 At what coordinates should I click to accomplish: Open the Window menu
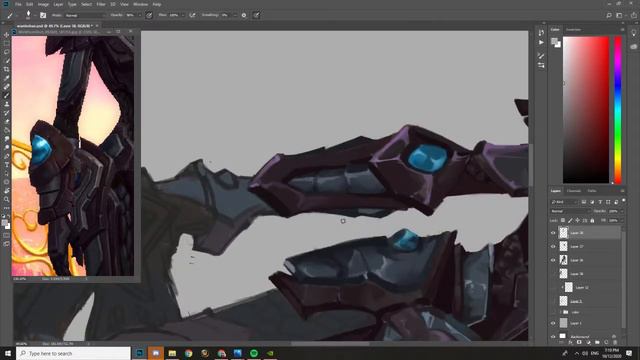[140, 4]
